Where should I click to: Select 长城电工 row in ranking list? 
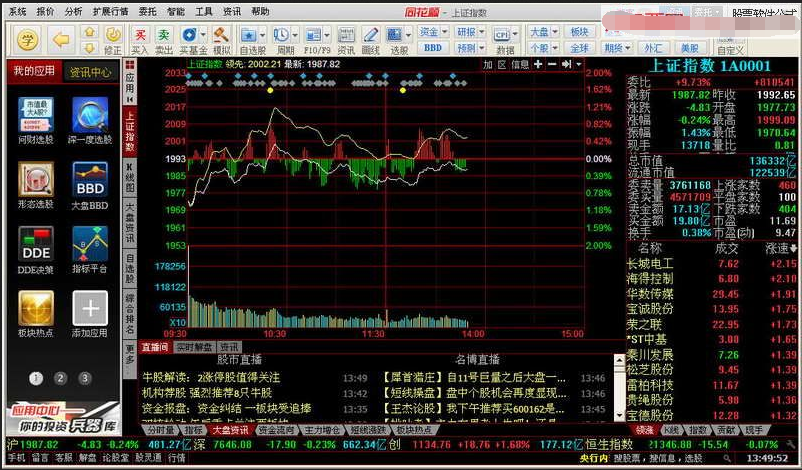[x=711, y=264]
